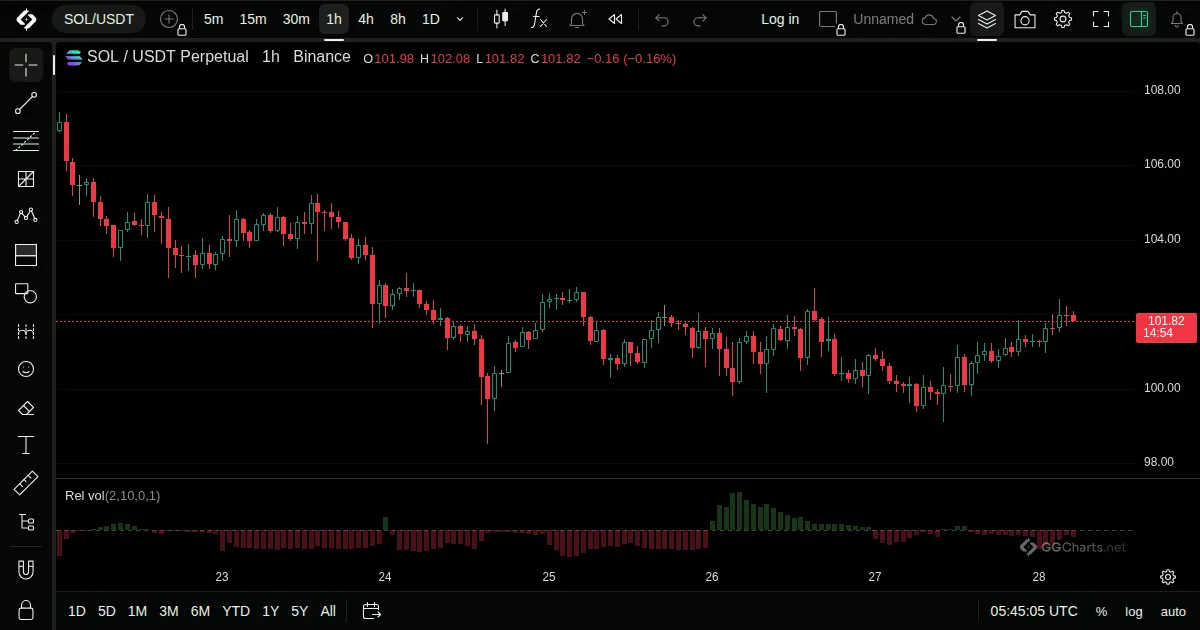Select the Gann box tool

[x=26, y=179]
